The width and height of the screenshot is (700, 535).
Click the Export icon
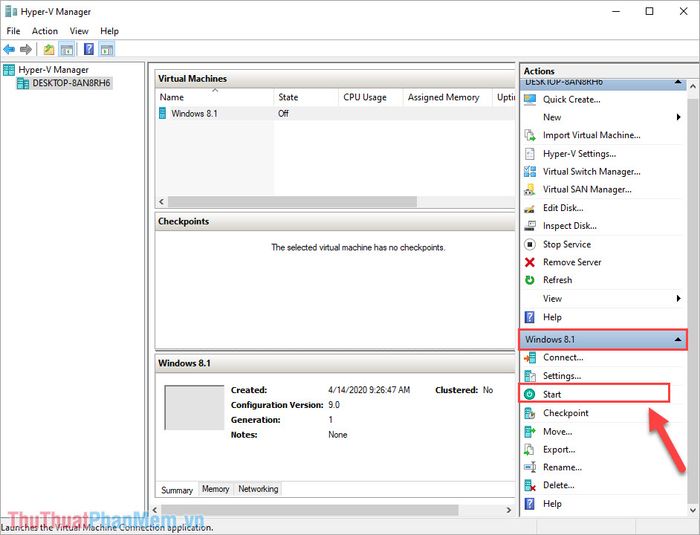point(530,450)
